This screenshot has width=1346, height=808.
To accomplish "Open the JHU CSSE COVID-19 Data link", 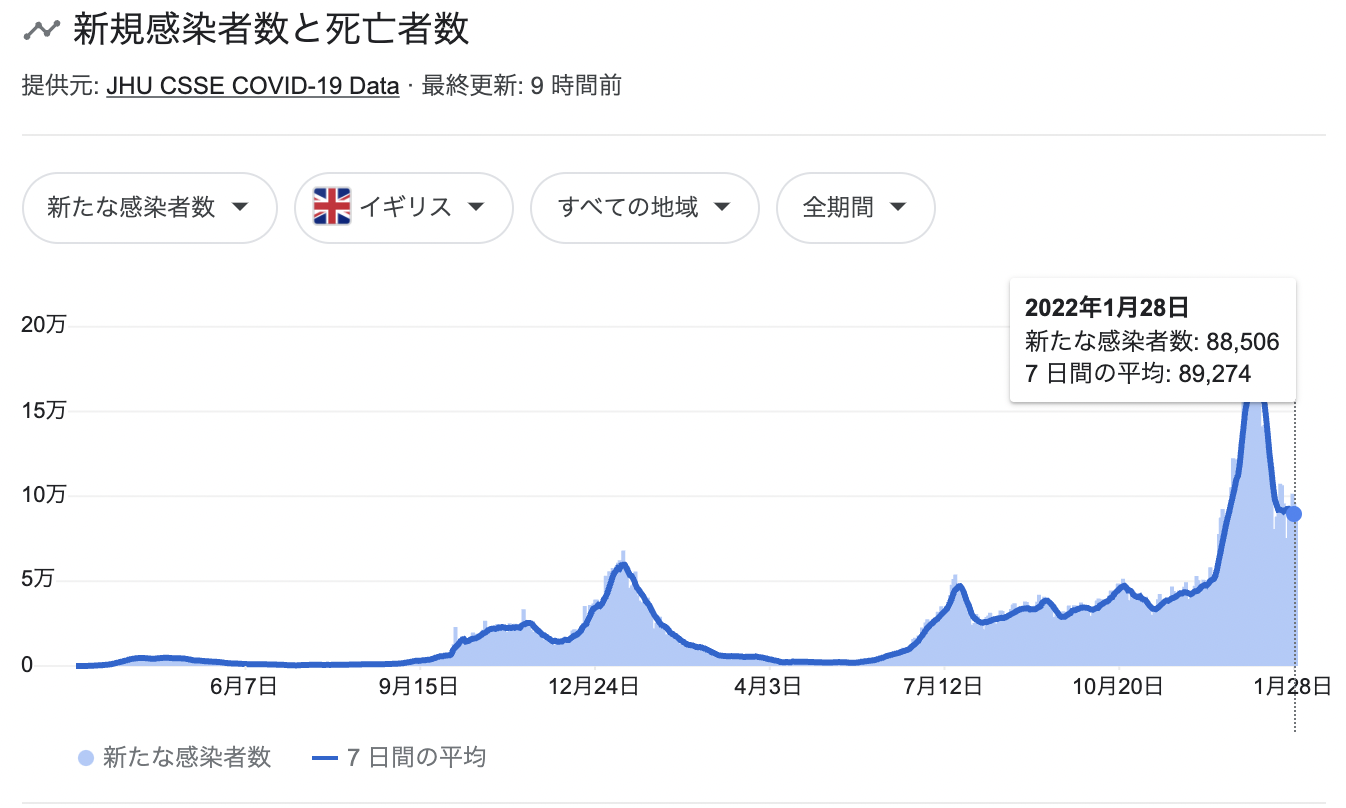I will tap(253, 86).
